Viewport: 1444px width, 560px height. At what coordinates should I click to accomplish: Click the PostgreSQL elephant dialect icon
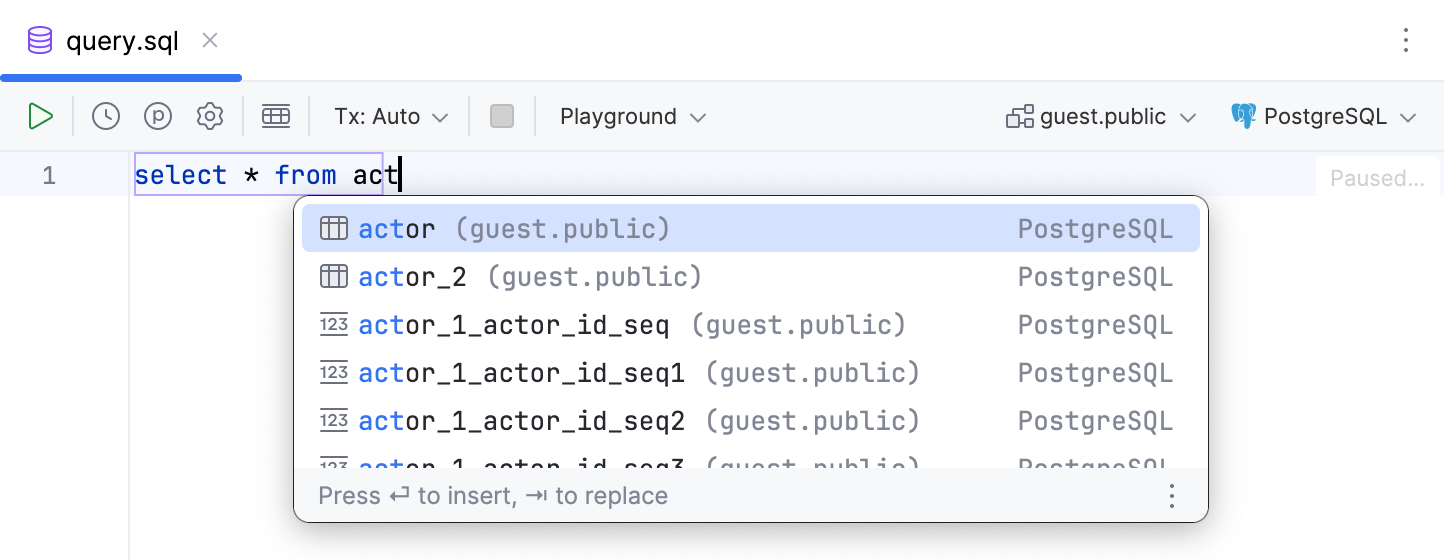[1243, 116]
